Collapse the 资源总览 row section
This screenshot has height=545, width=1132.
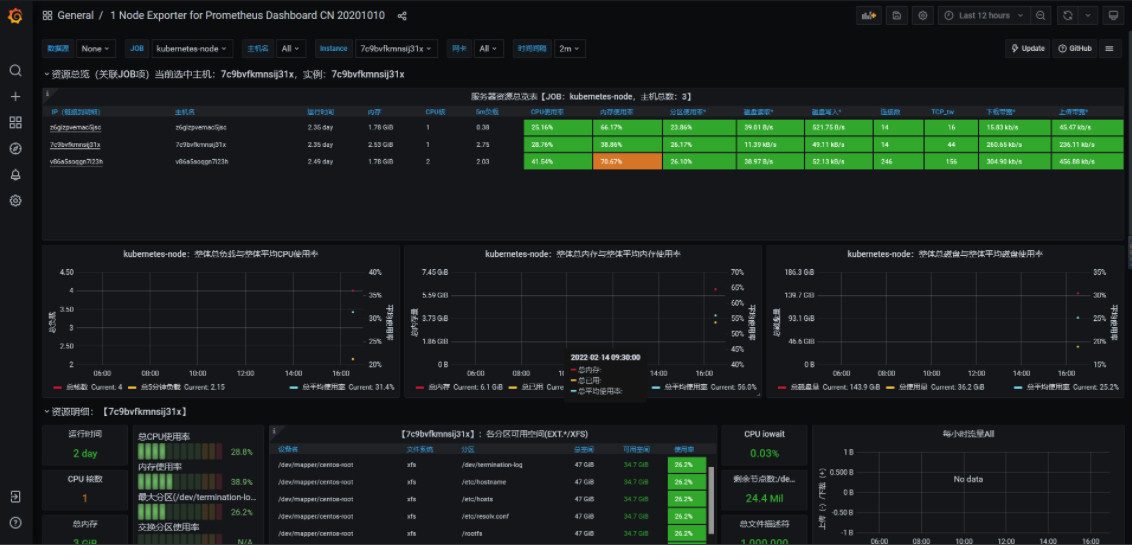47,74
